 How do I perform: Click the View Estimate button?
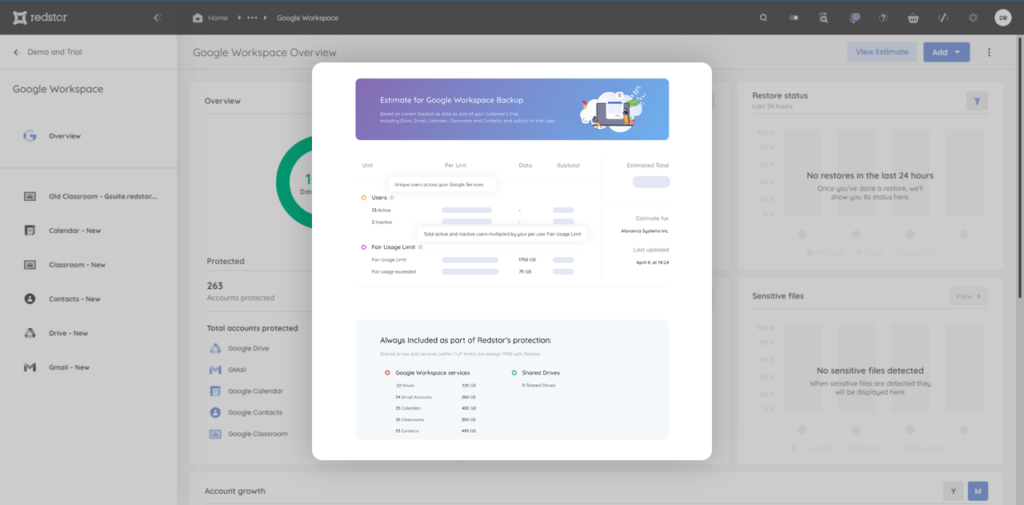882,52
